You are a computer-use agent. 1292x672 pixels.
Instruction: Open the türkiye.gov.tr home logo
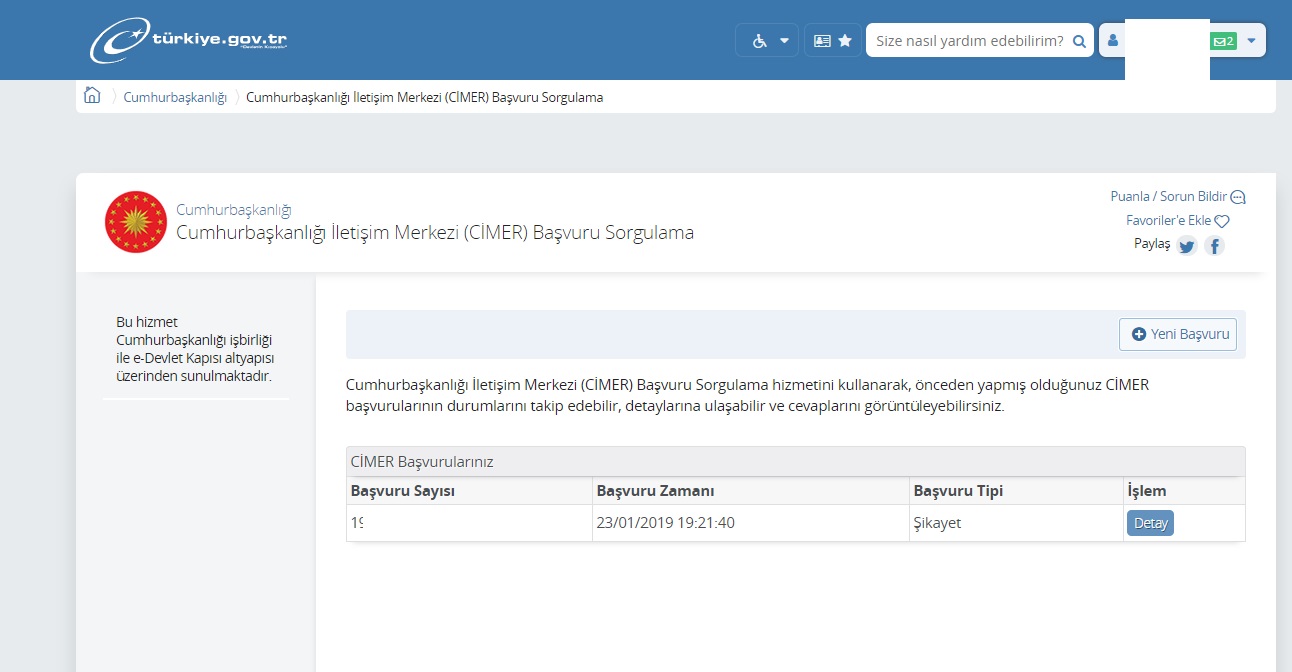pyautogui.click(x=189, y=40)
